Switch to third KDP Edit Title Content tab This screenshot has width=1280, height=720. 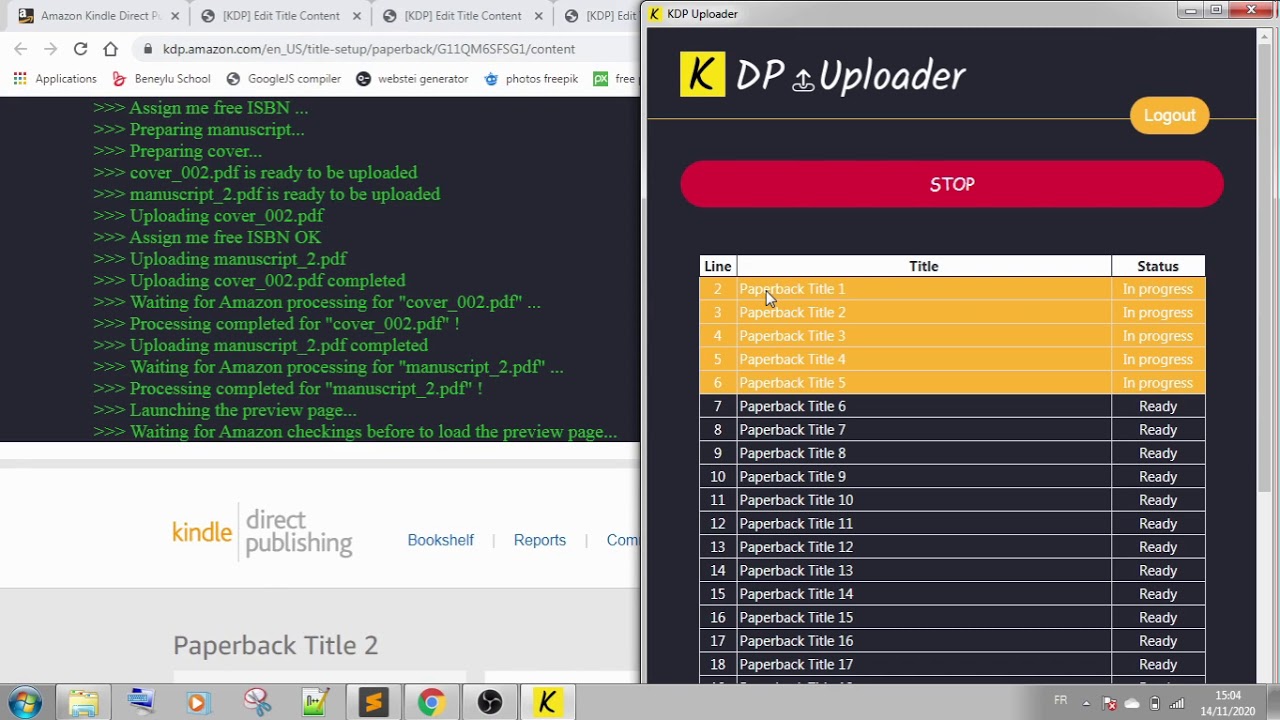point(600,15)
